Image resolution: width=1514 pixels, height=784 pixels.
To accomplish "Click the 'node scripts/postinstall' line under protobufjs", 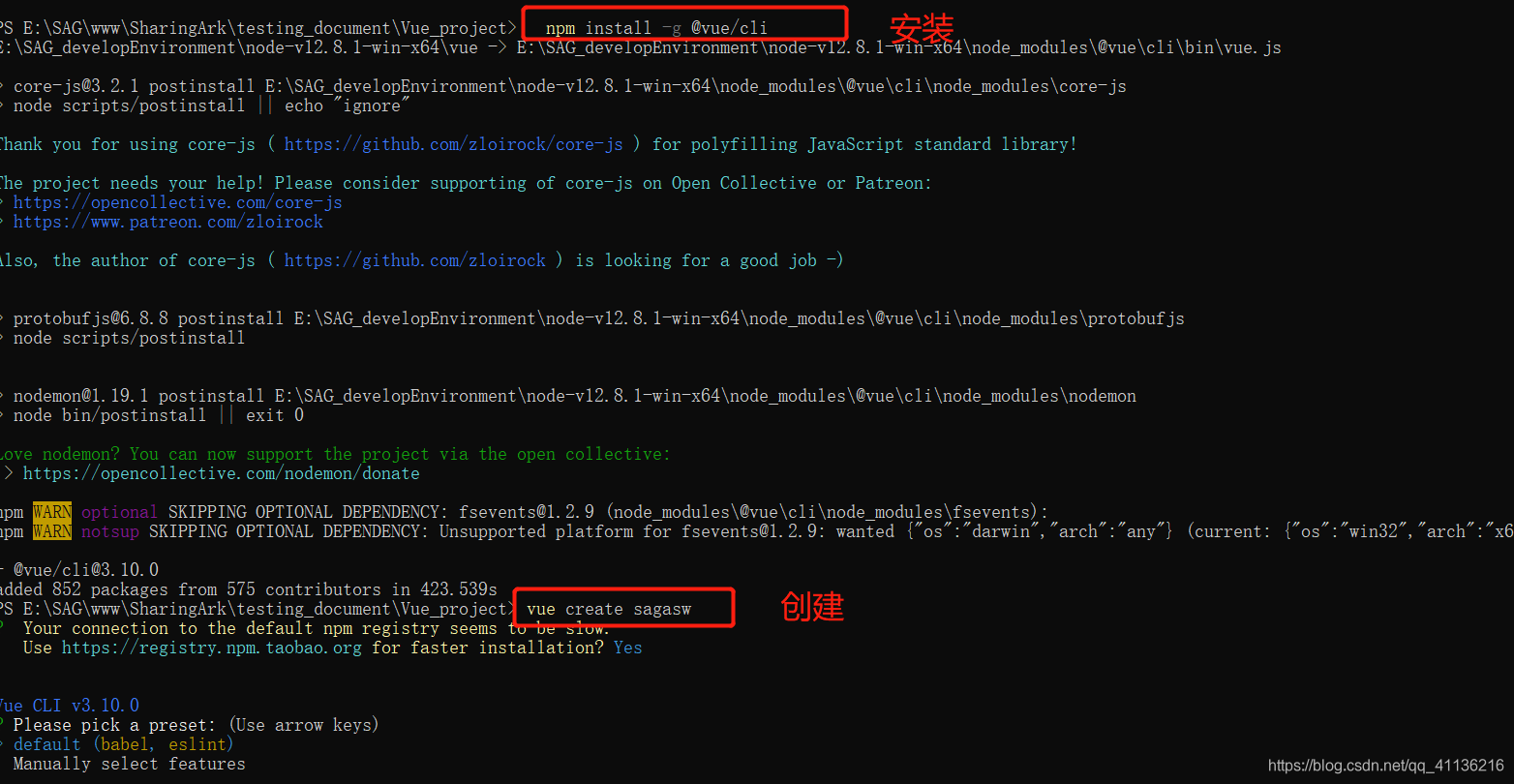I will 129,338.
